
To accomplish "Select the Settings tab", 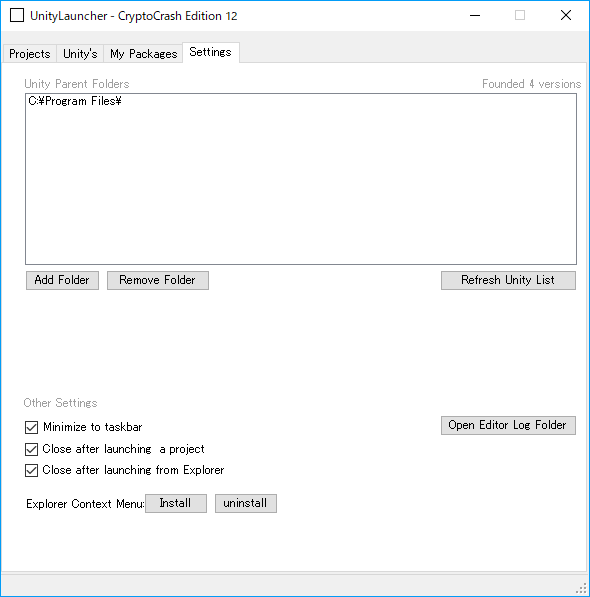I will pos(210,52).
